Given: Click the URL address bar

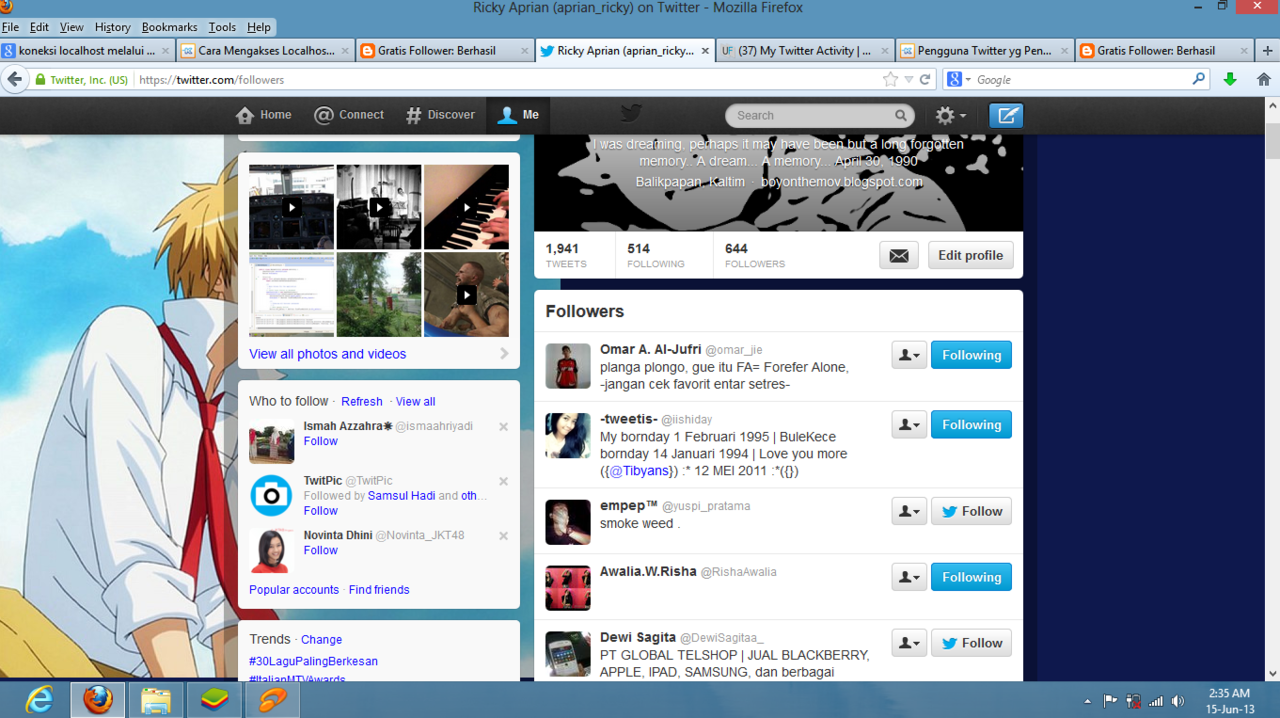Looking at the screenshot, I should coord(510,80).
